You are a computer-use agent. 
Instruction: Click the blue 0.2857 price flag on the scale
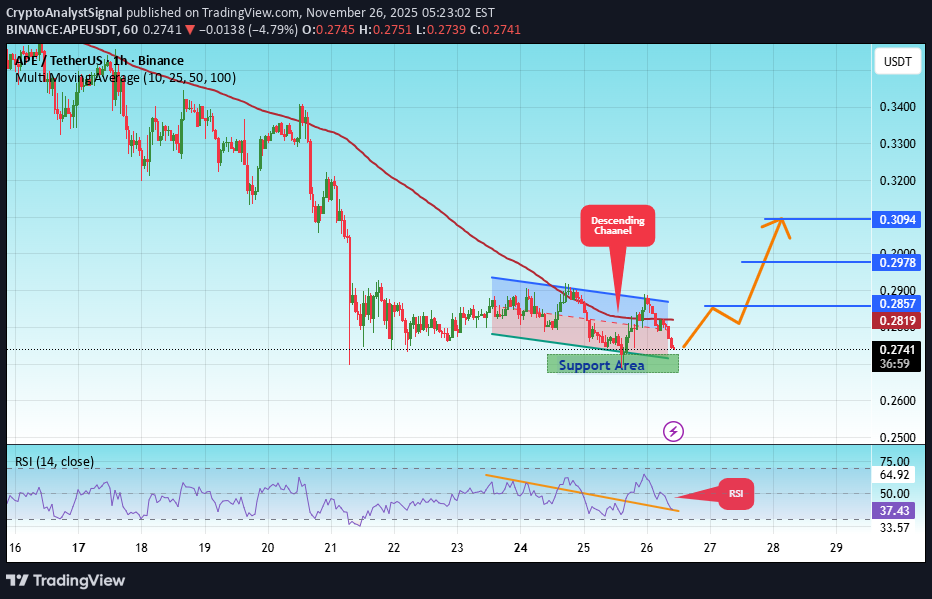[x=896, y=303]
